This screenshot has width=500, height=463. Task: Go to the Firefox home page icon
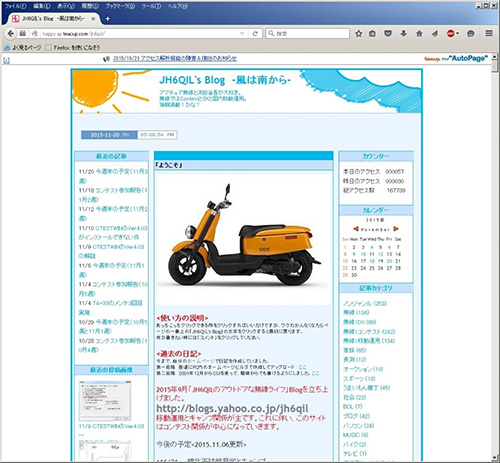point(419,34)
